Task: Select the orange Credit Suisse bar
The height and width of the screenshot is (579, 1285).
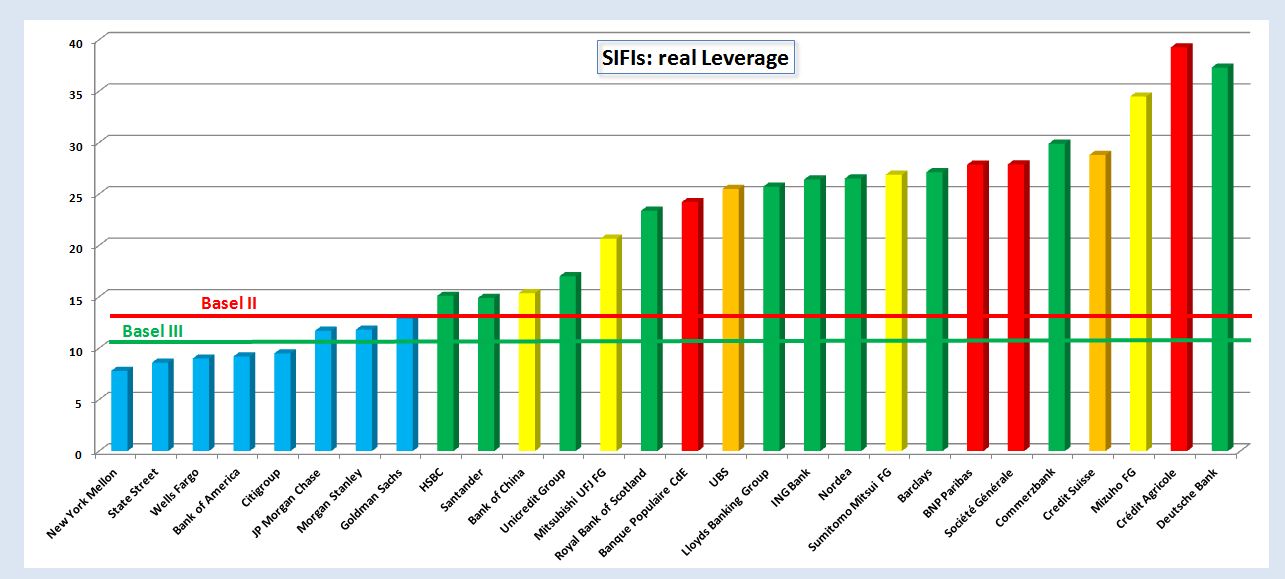Action: (x=1100, y=303)
